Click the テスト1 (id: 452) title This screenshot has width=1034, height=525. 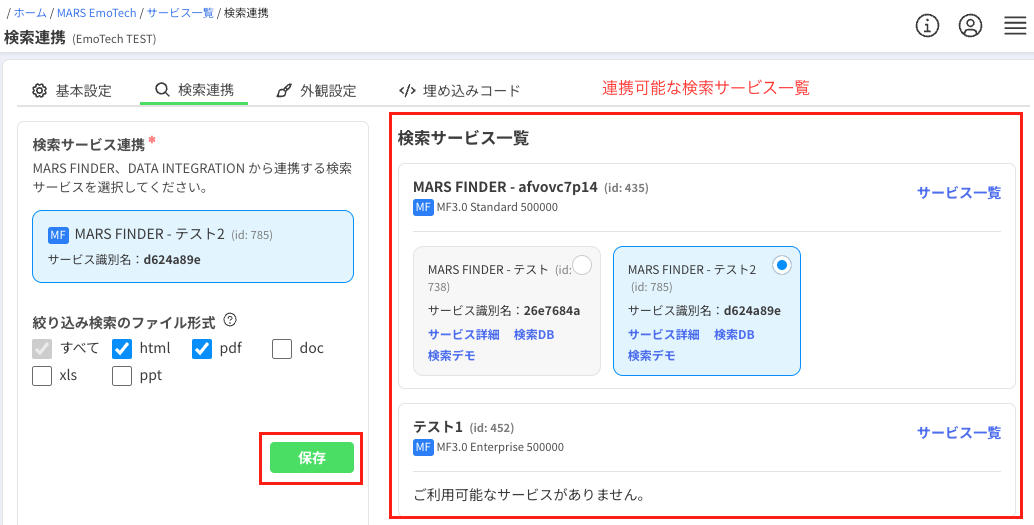pos(464,427)
